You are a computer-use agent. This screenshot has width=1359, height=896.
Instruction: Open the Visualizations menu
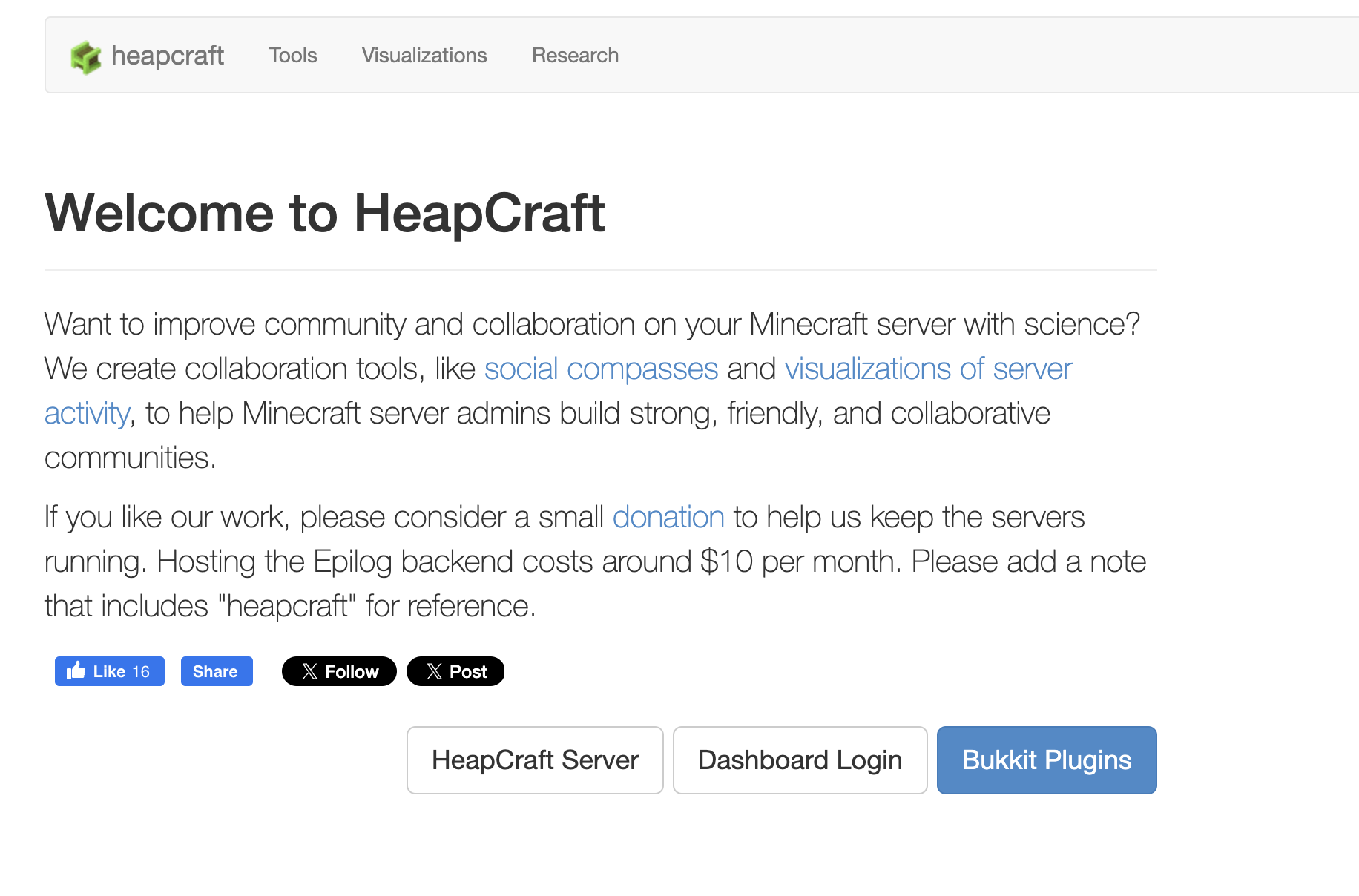click(424, 56)
